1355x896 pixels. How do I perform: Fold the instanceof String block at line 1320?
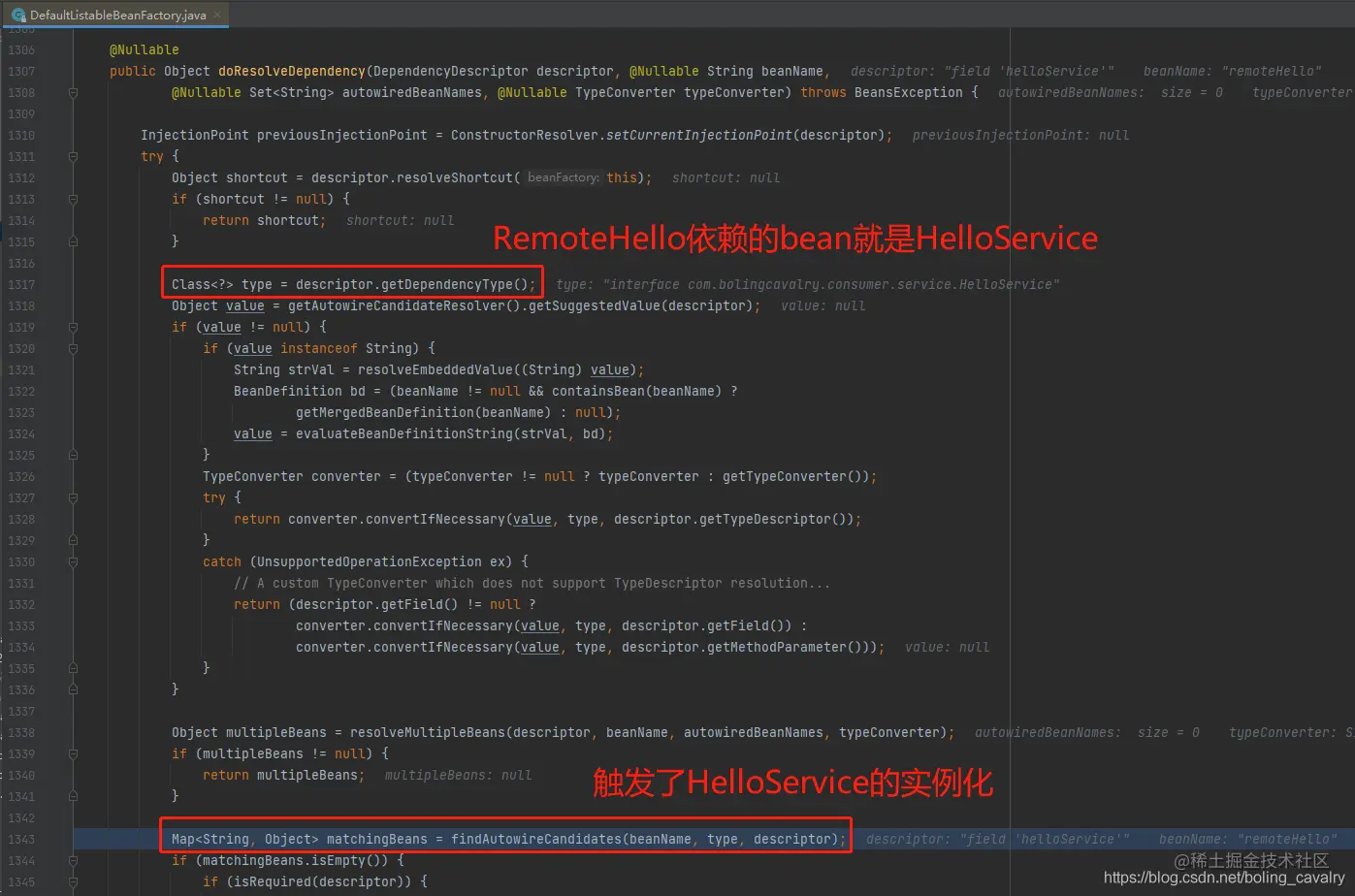point(73,349)
